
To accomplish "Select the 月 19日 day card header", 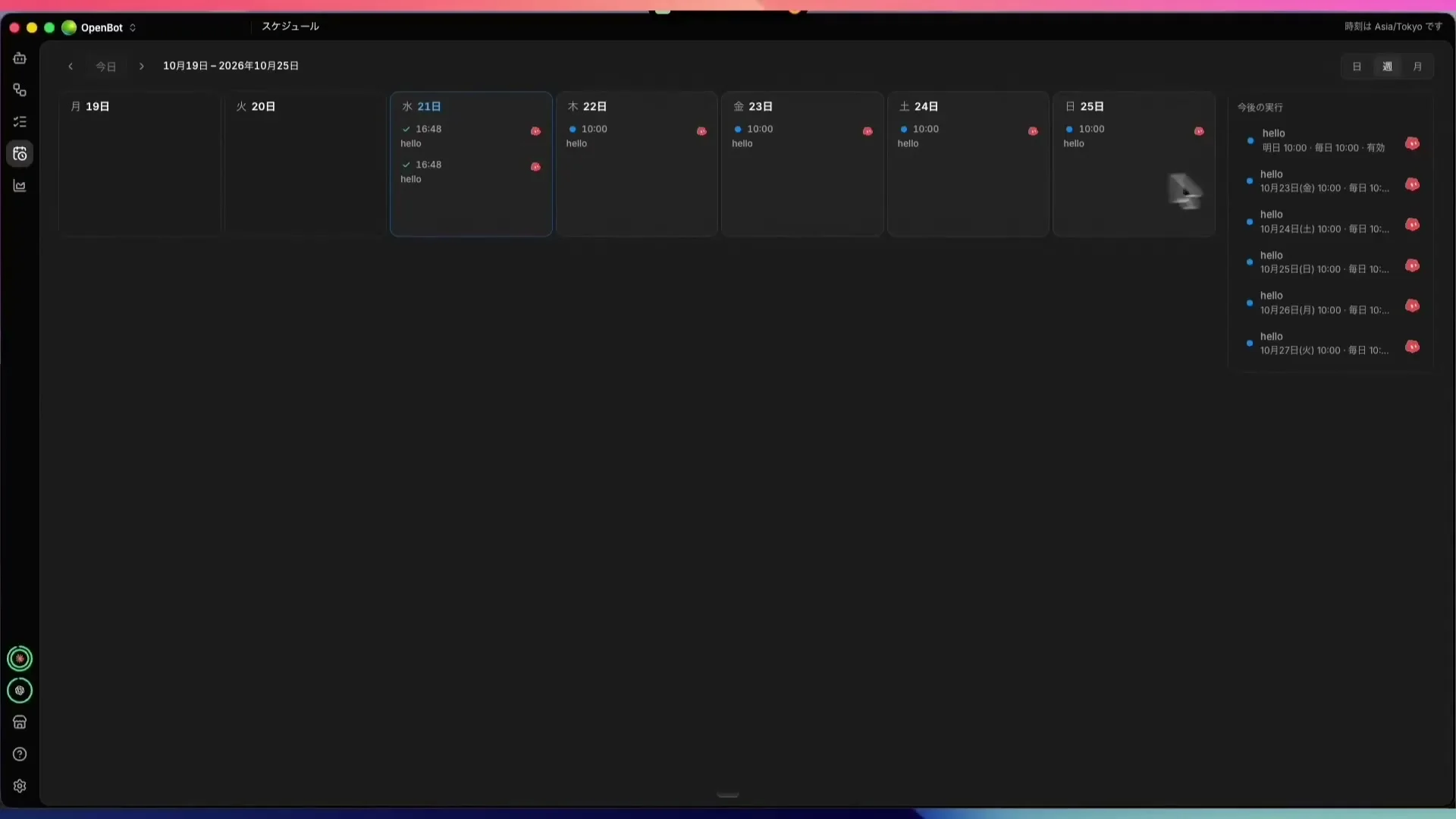I will point(90,107).
